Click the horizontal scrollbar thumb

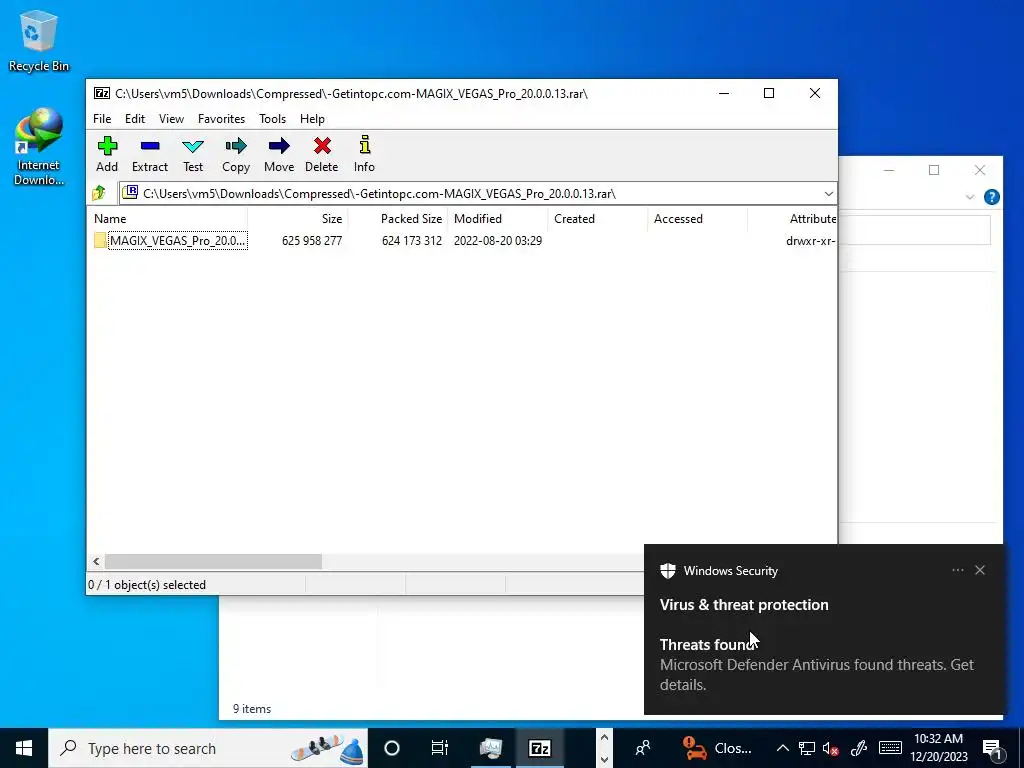click(x=213, y=562)
